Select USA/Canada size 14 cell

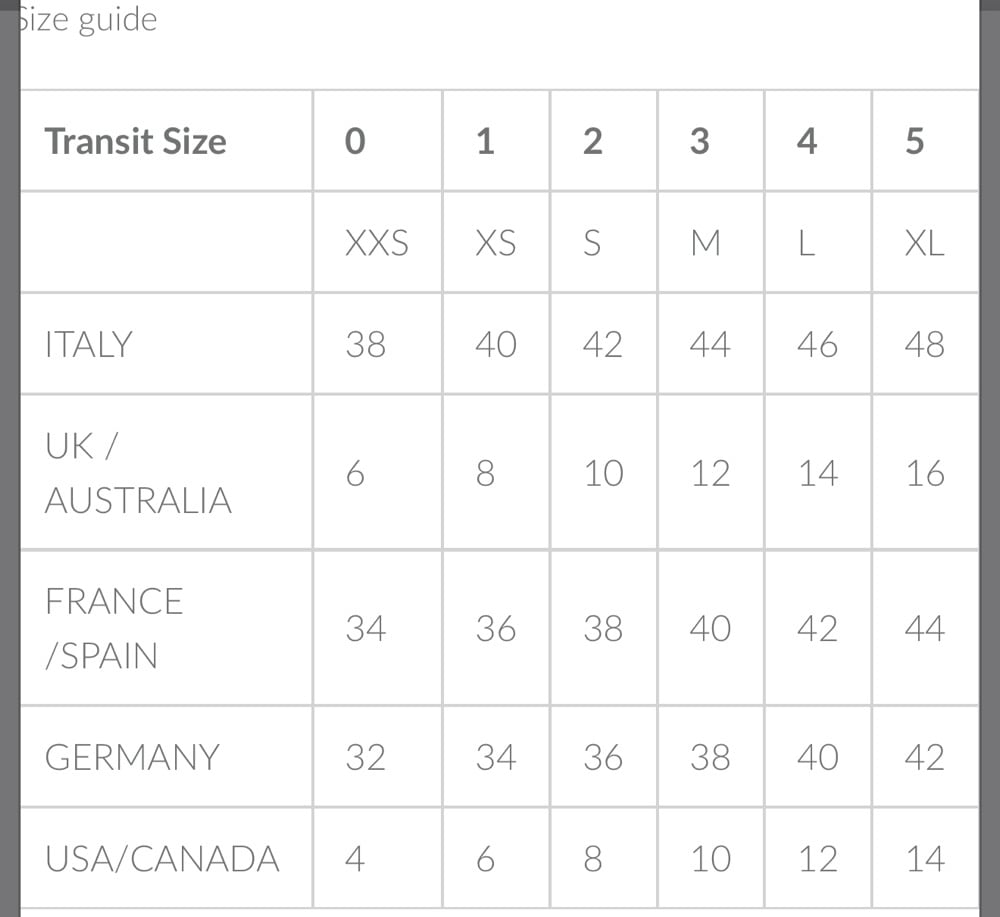pyautogui.click(x=924, y=859)
